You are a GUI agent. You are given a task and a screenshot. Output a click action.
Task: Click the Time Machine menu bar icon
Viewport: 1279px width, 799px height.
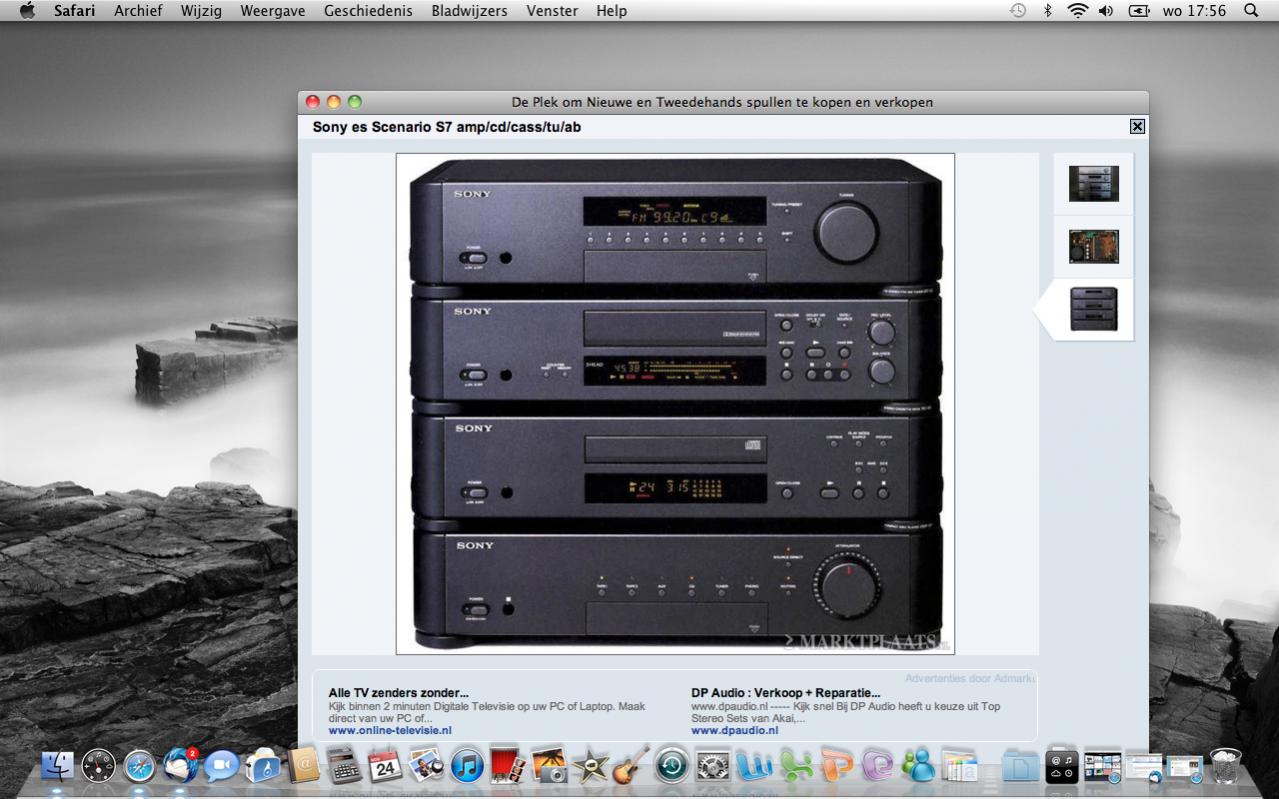(1018, 11)
